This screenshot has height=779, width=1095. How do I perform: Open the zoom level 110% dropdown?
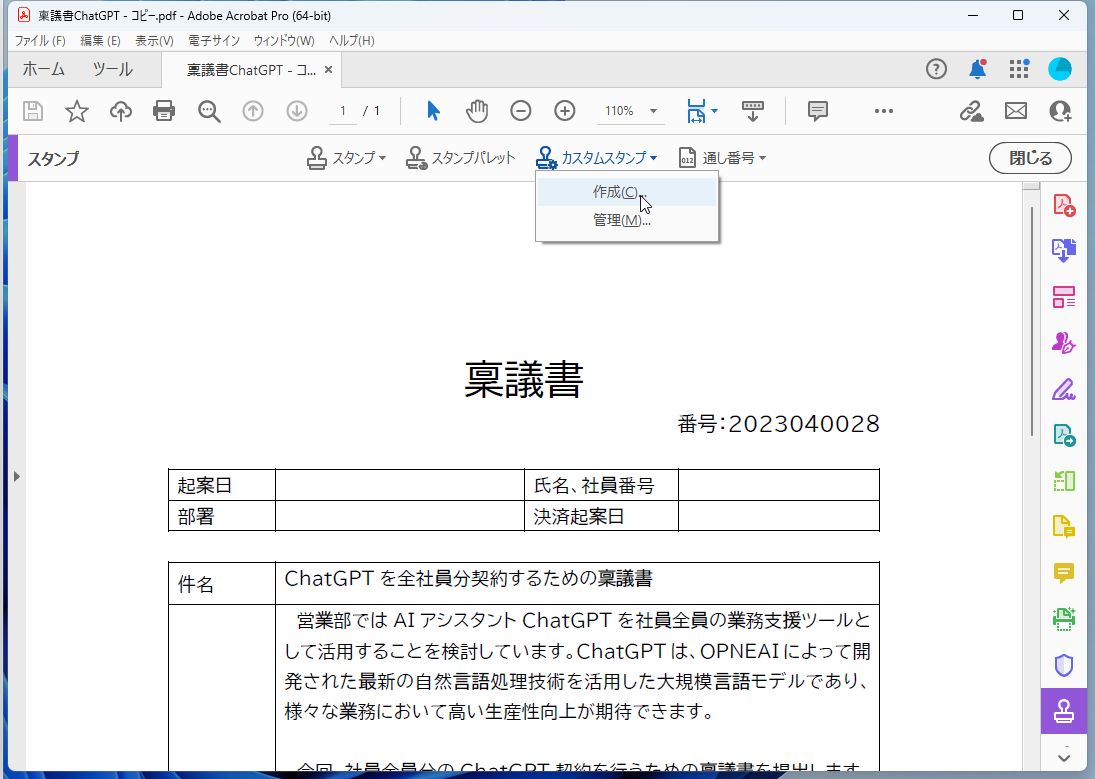653,111
